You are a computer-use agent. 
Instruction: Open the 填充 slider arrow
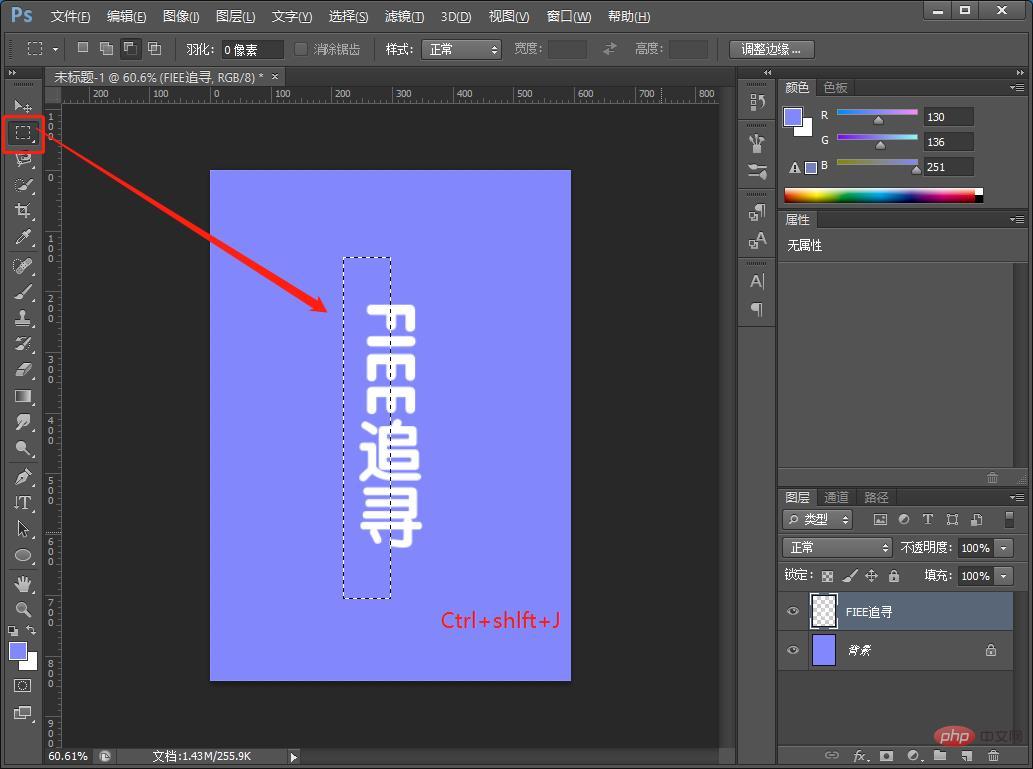point(1003,576)
